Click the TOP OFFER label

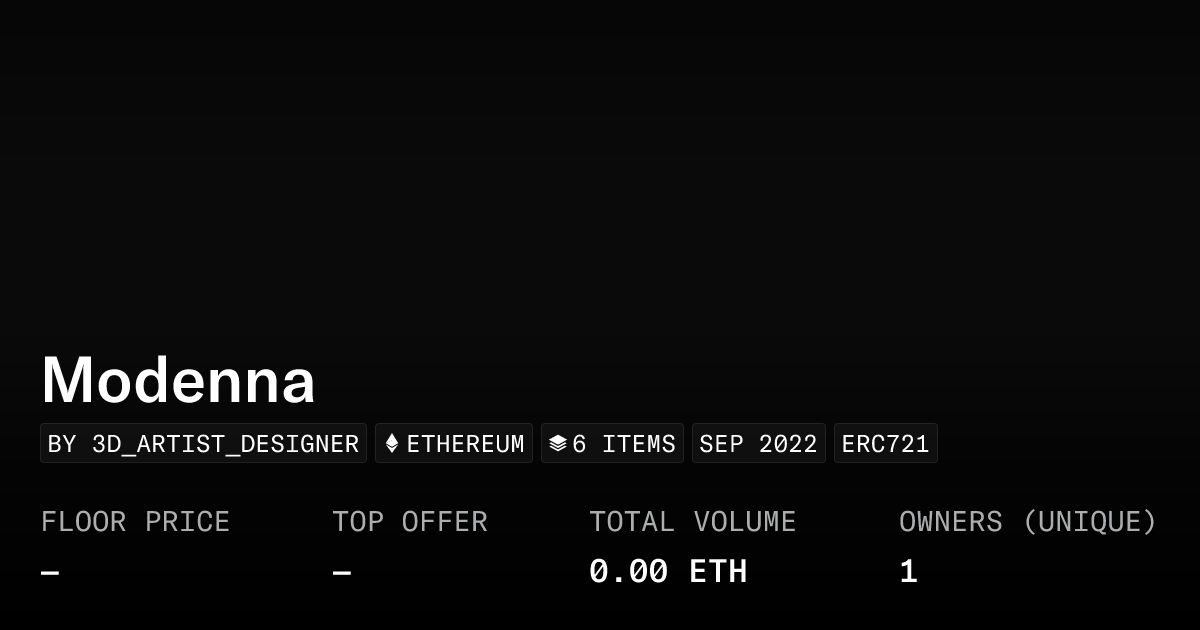(410, 522)
